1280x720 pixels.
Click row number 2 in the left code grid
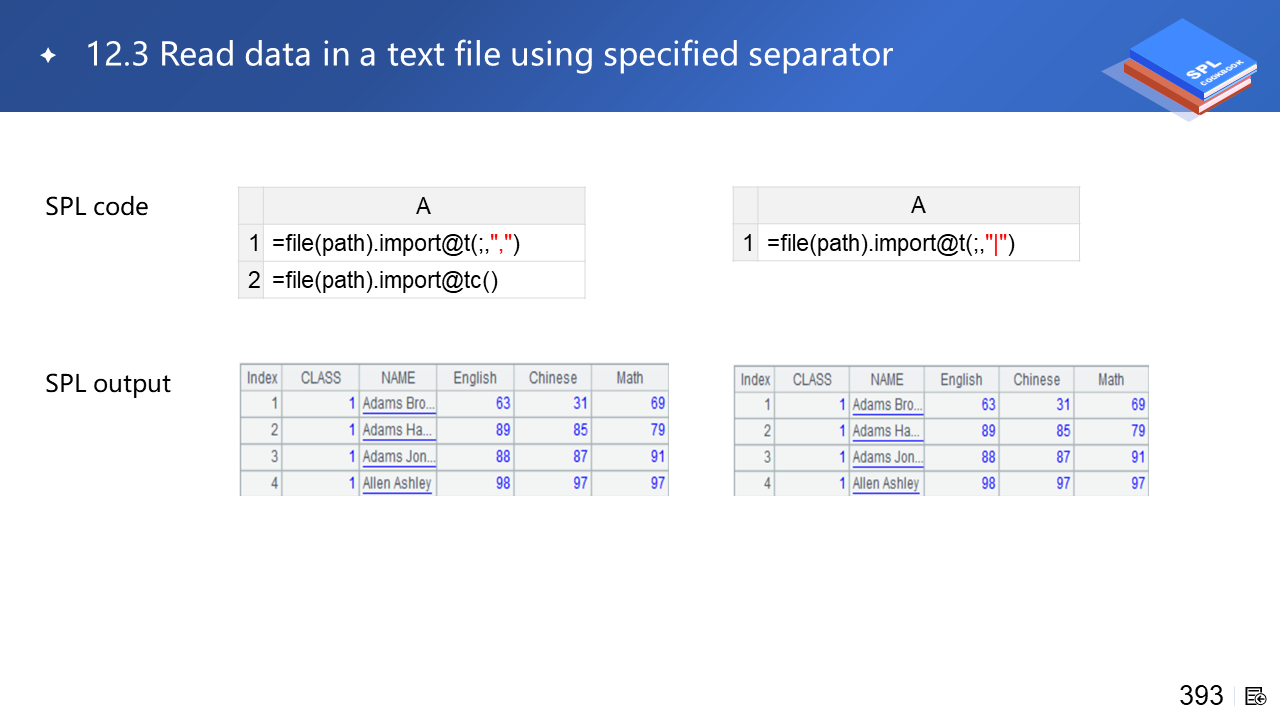253,281
